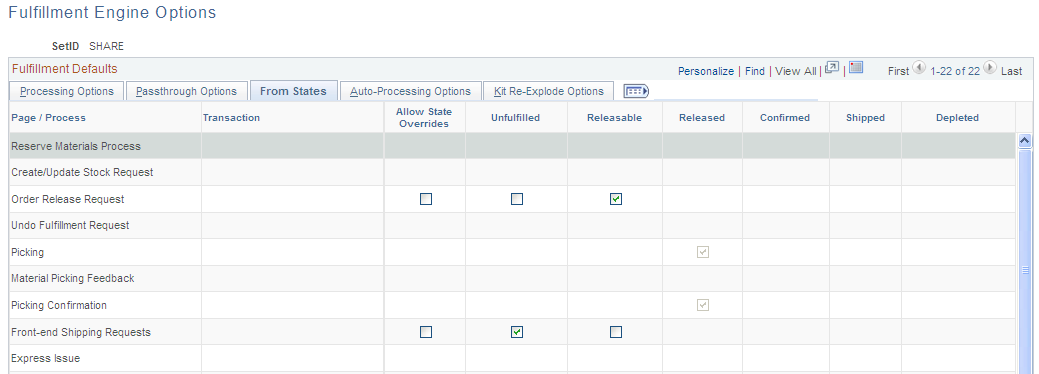The image size is (1039, 374).
Task: Click the Last link
Action: 1012,71
